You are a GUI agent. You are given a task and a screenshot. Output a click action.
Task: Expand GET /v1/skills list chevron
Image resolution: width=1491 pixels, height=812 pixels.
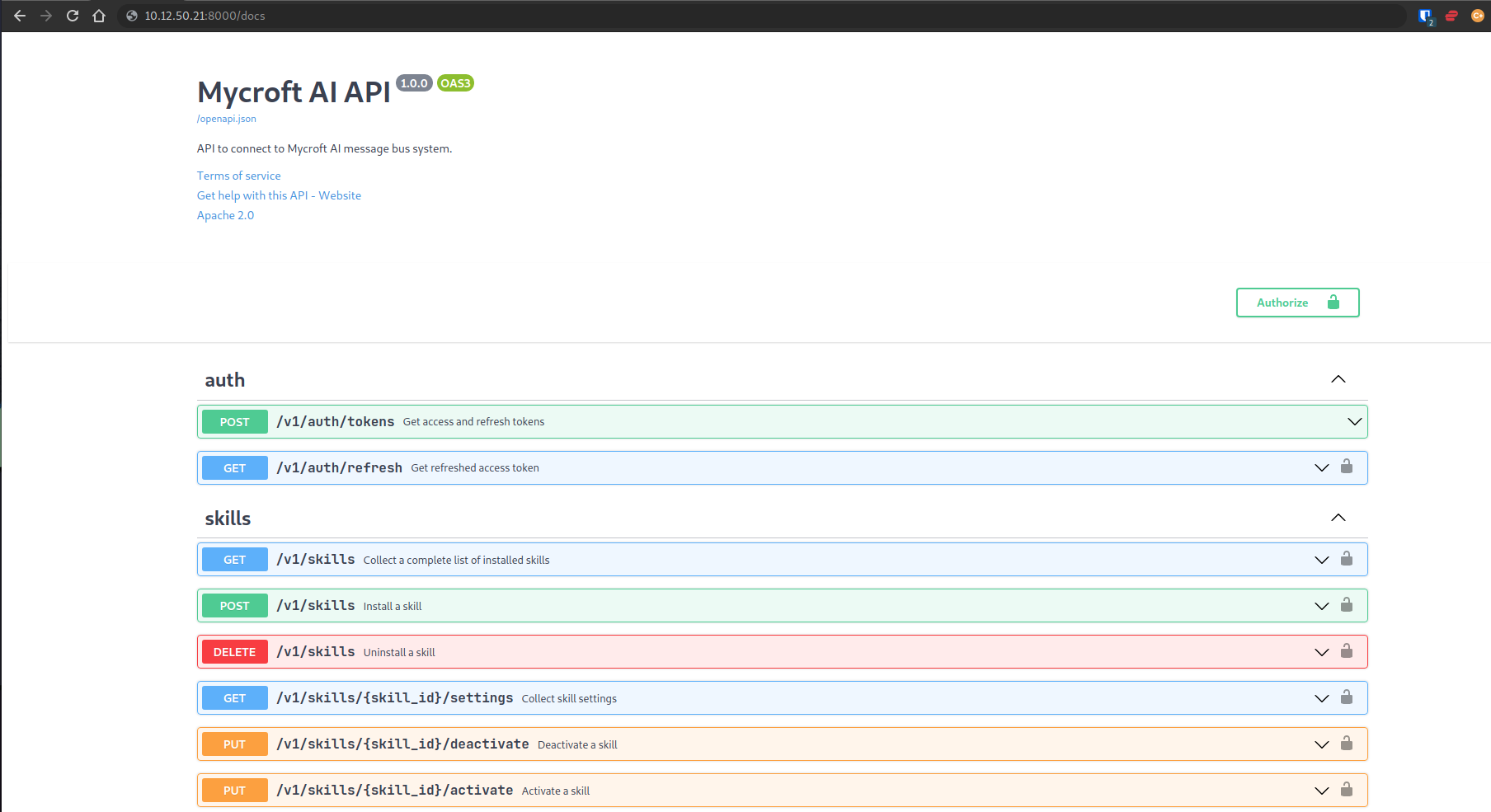pos(1322,560)
